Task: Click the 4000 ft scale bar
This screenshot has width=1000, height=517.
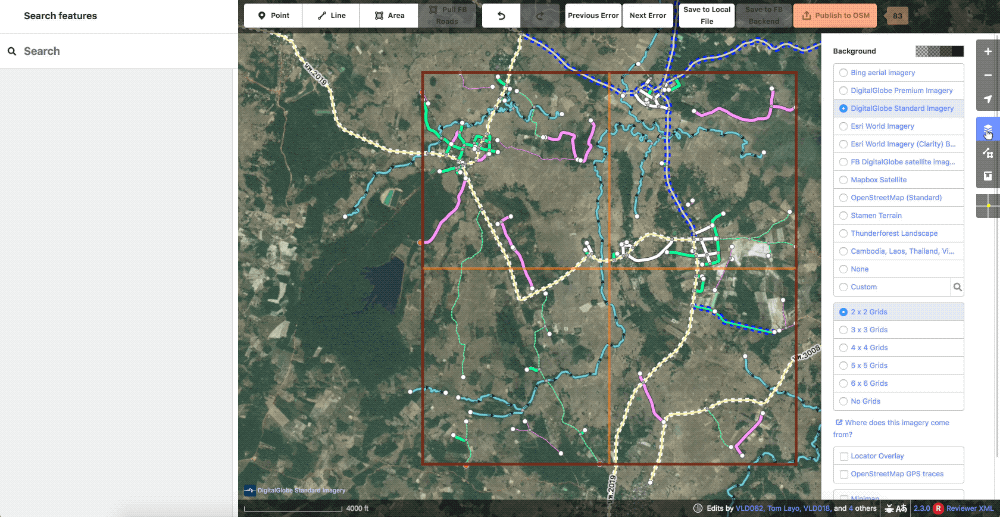Action: 304,509
